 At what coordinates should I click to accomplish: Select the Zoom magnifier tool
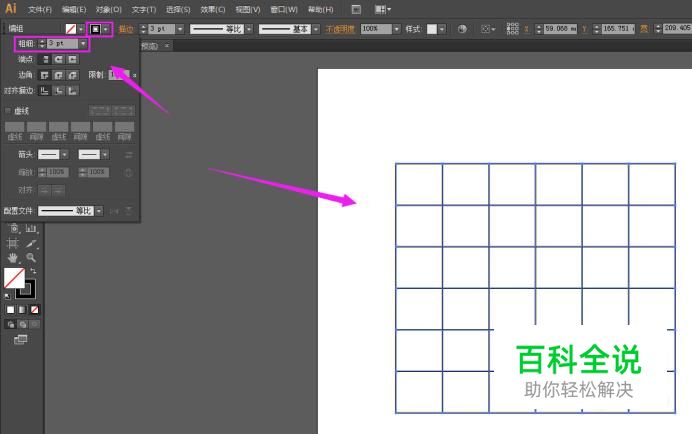point(31,258)
